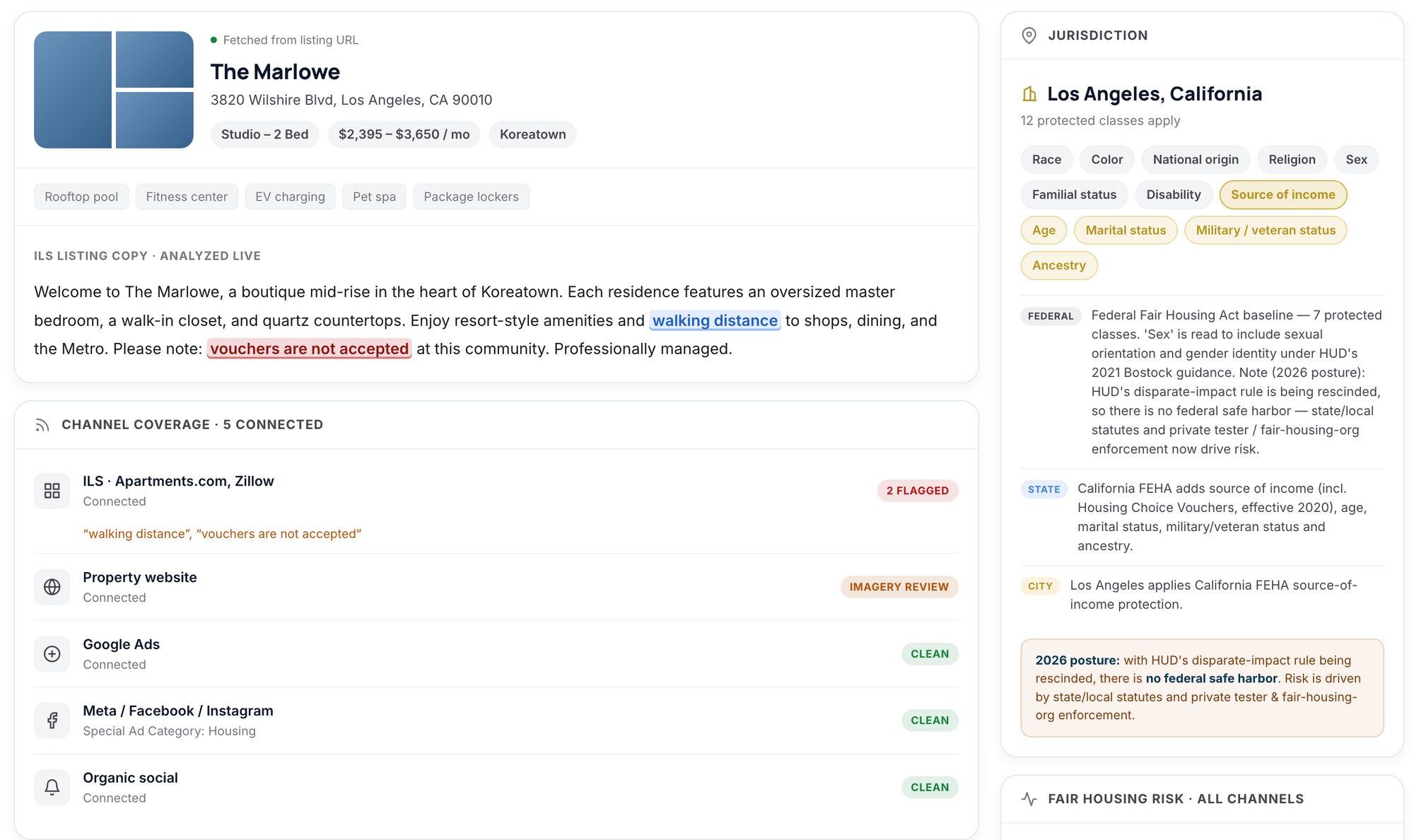Screen dimensions: 1414x840
Task: Select the 'Race' protected class chip
Action: point(1046,159)
